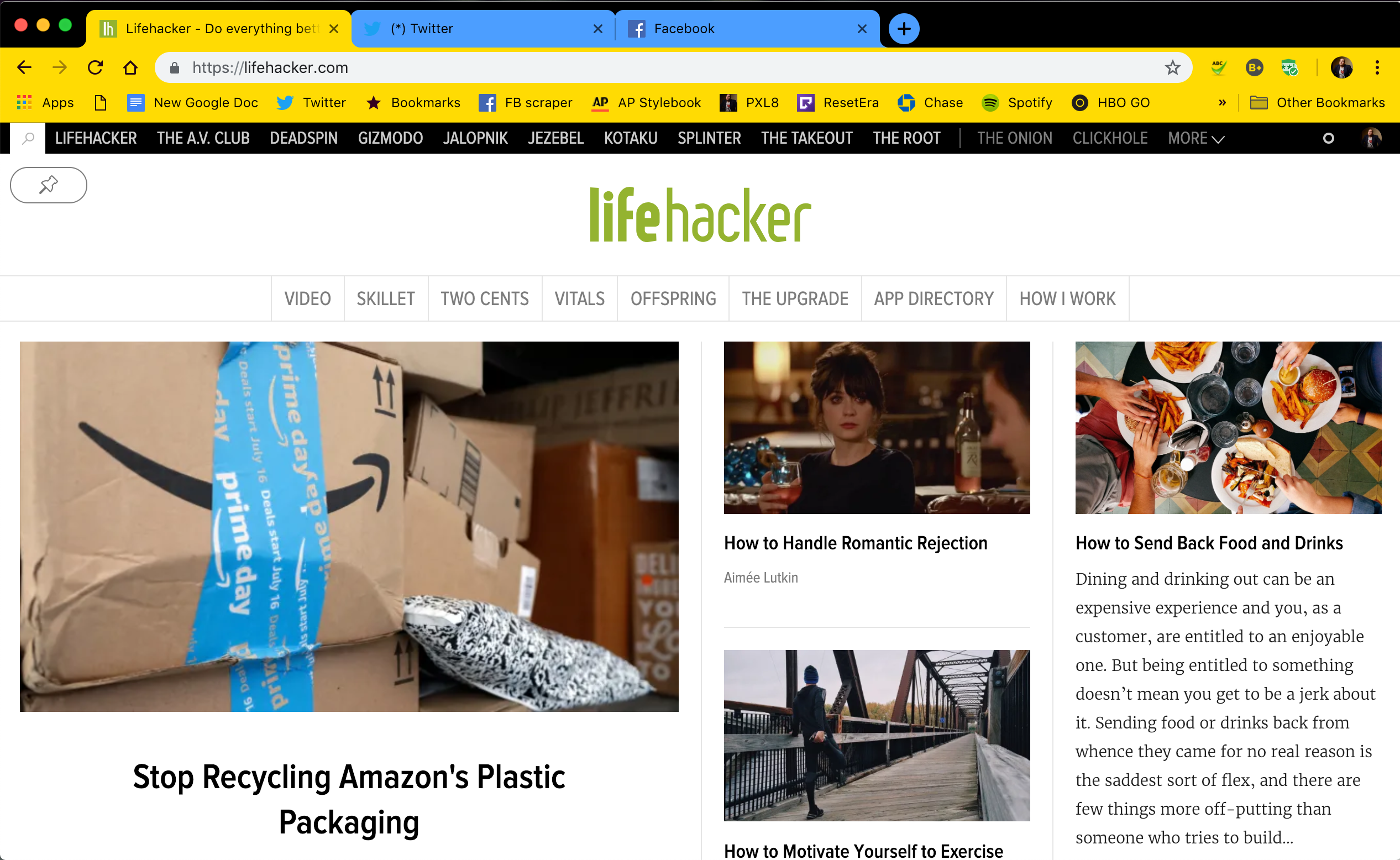Click the Spotify bookmark icon
The height and width of the screenshot is (860, 1400).
coord(990,103)
